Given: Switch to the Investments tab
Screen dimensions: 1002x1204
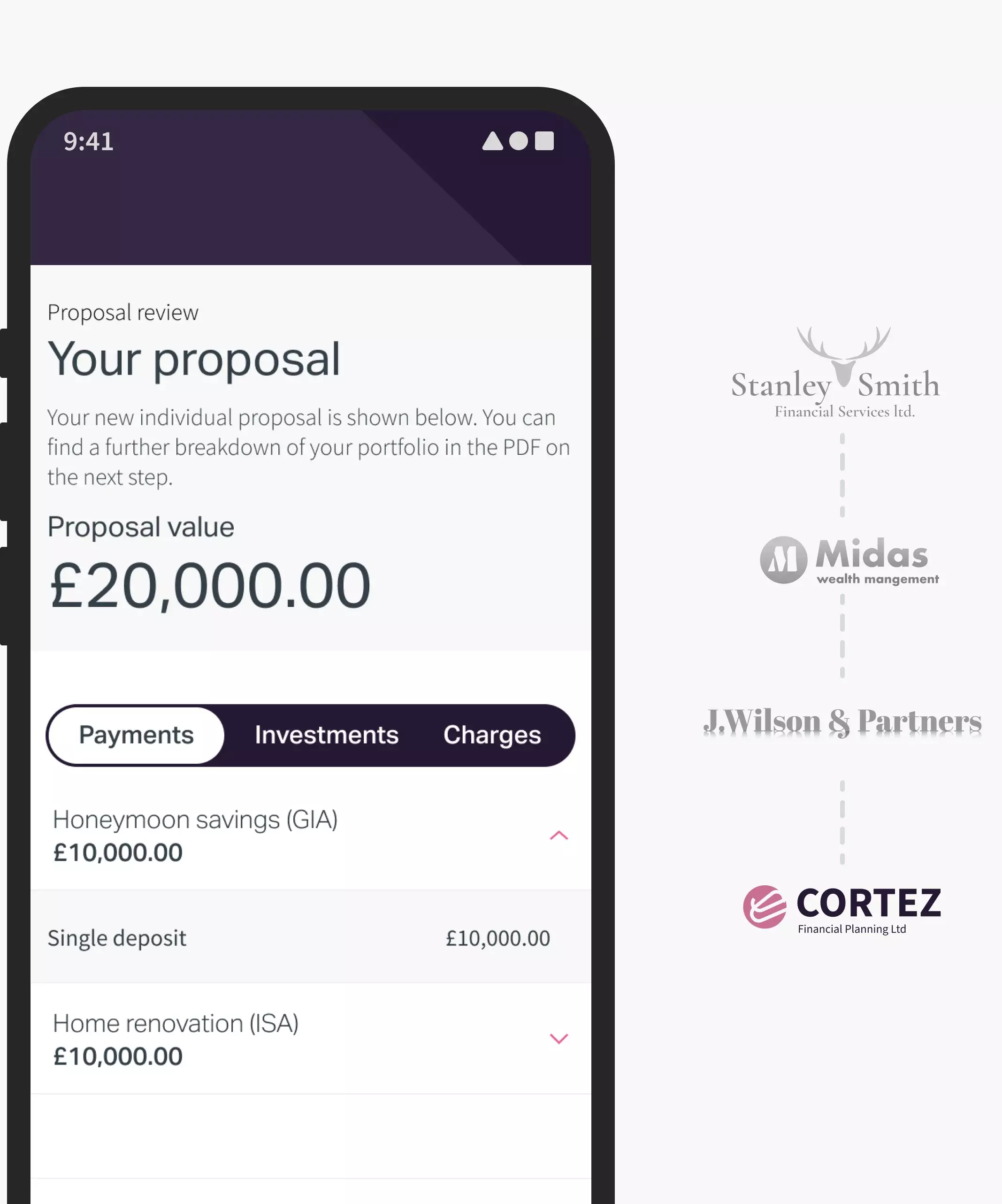Looking at the screenshot, I should tap(326, 735).
